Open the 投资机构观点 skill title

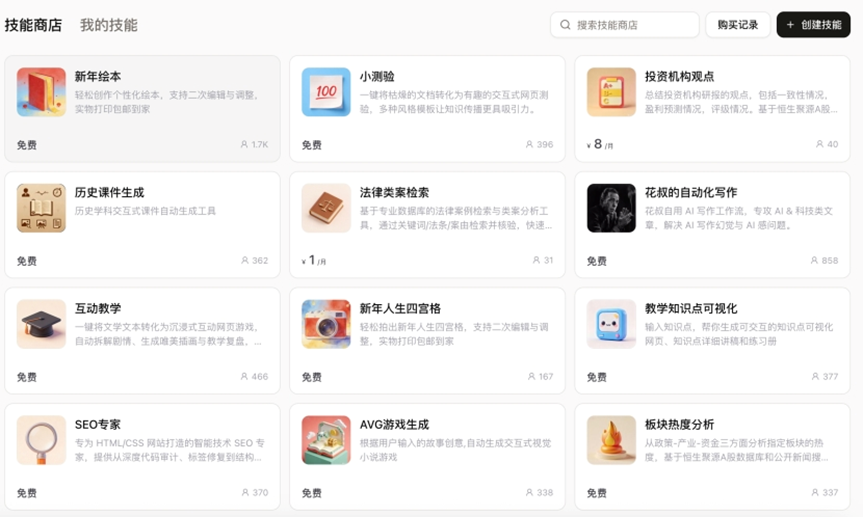tap(679, 77)
